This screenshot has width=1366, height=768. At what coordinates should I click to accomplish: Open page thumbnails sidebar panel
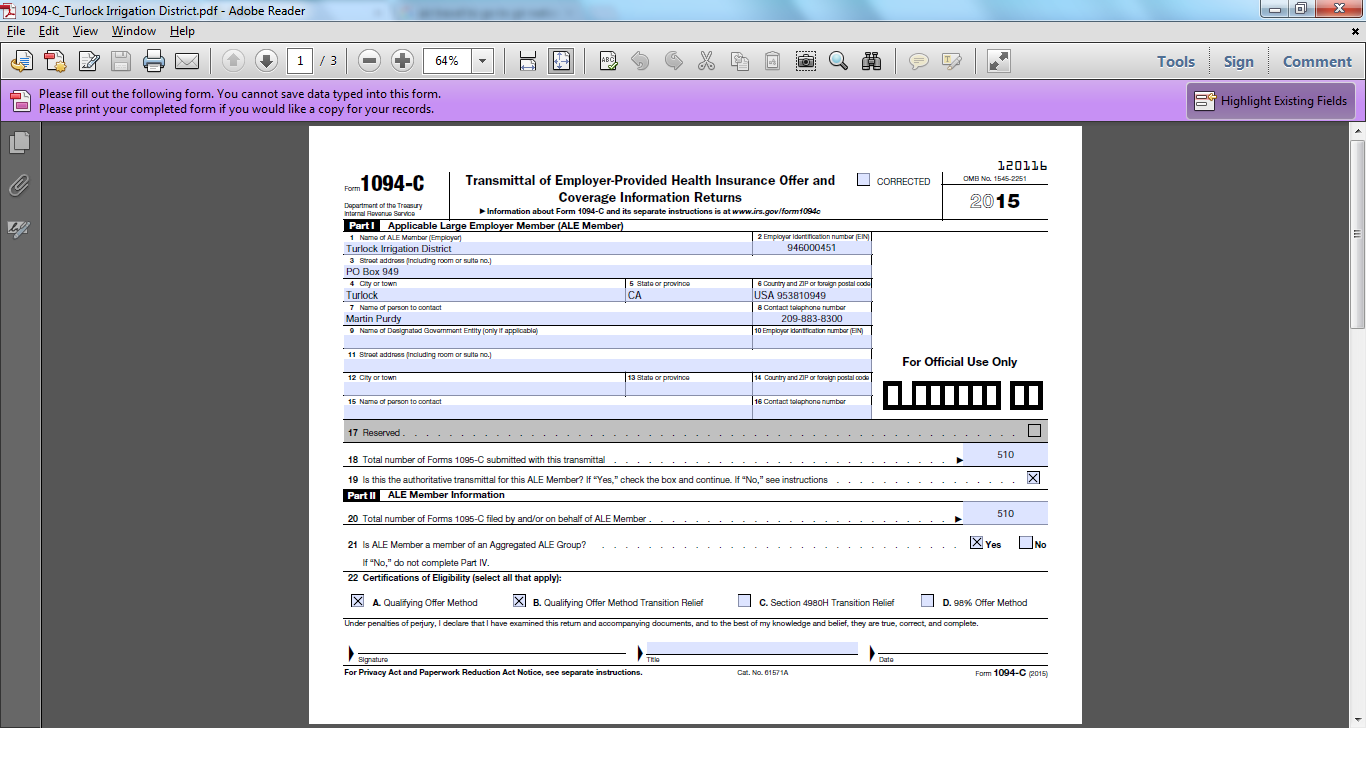click(x=19, y=143)
